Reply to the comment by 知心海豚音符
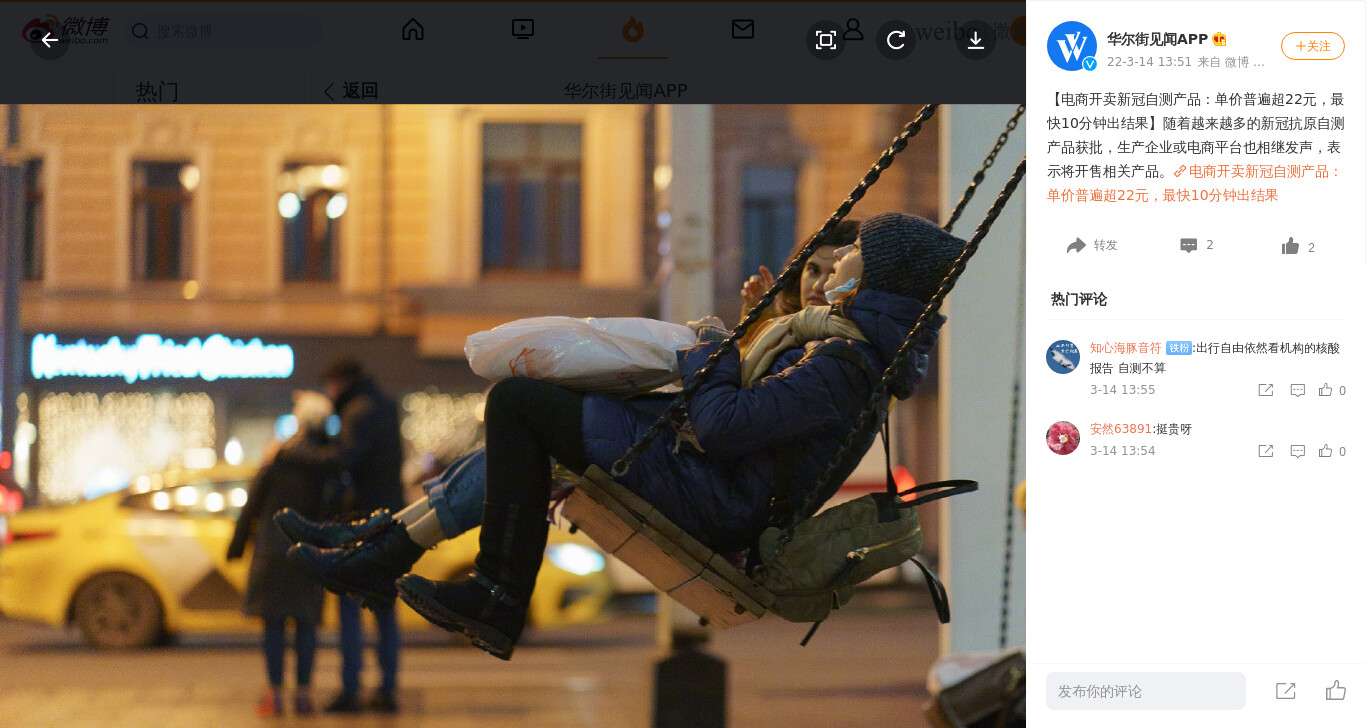 pyautogui.click(x=1298, y=390)
